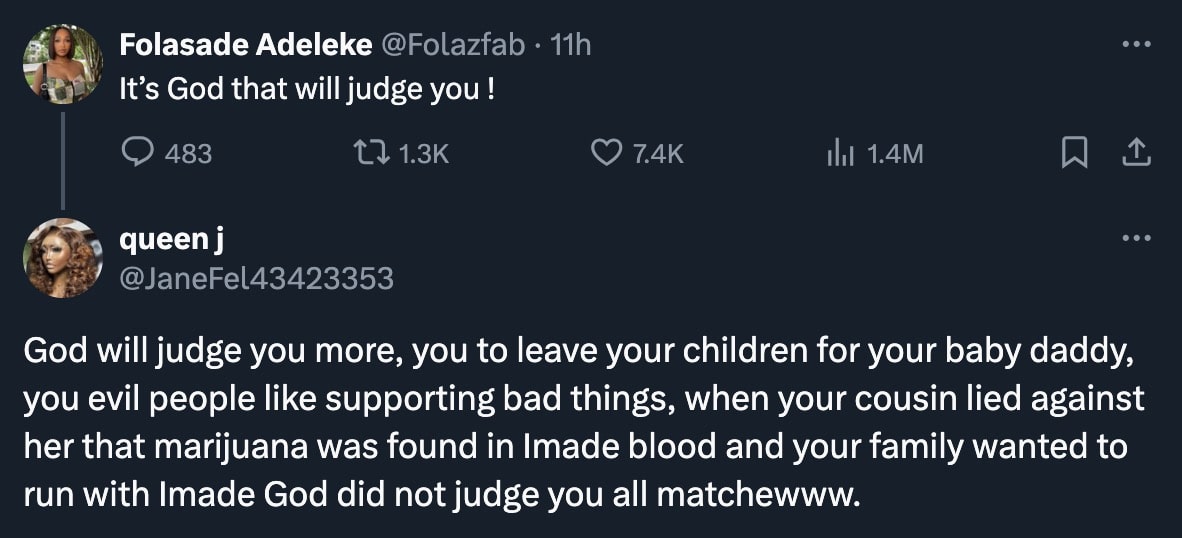Click the 1.4M views count
This screenshot has height=538, width=1182.
coord(893,154)
